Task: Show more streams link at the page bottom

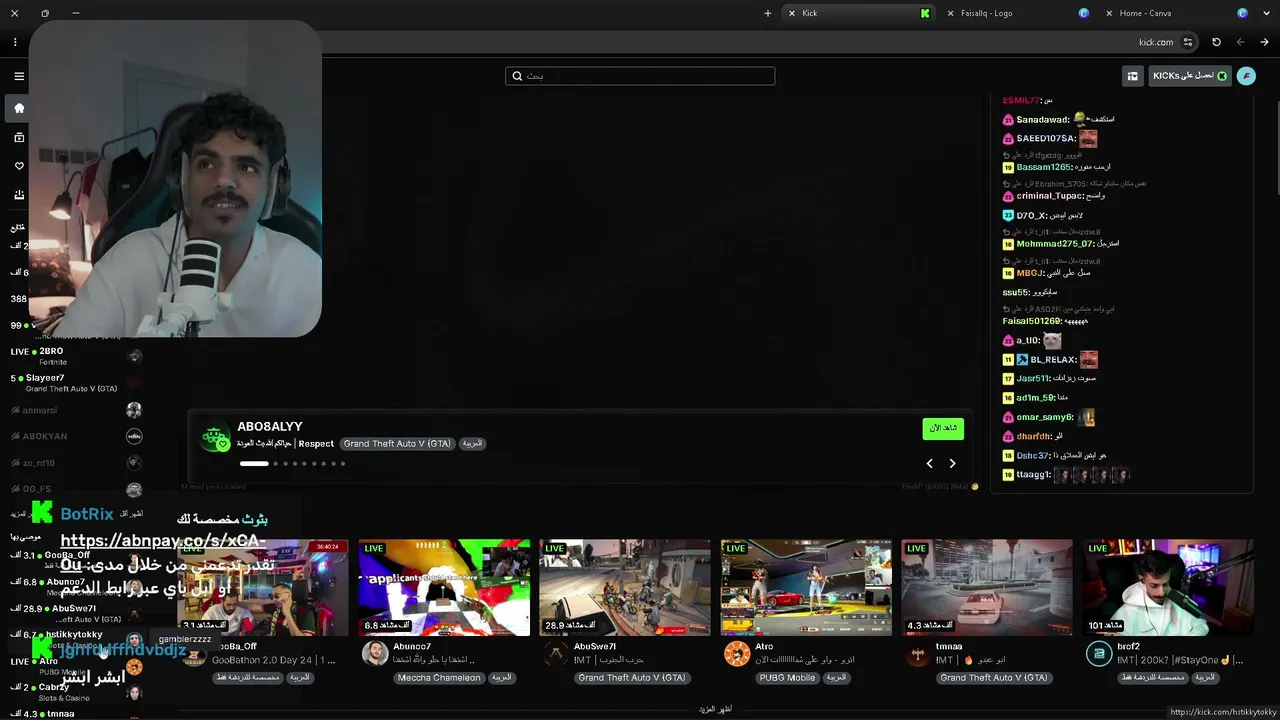Action: point(716,709)
